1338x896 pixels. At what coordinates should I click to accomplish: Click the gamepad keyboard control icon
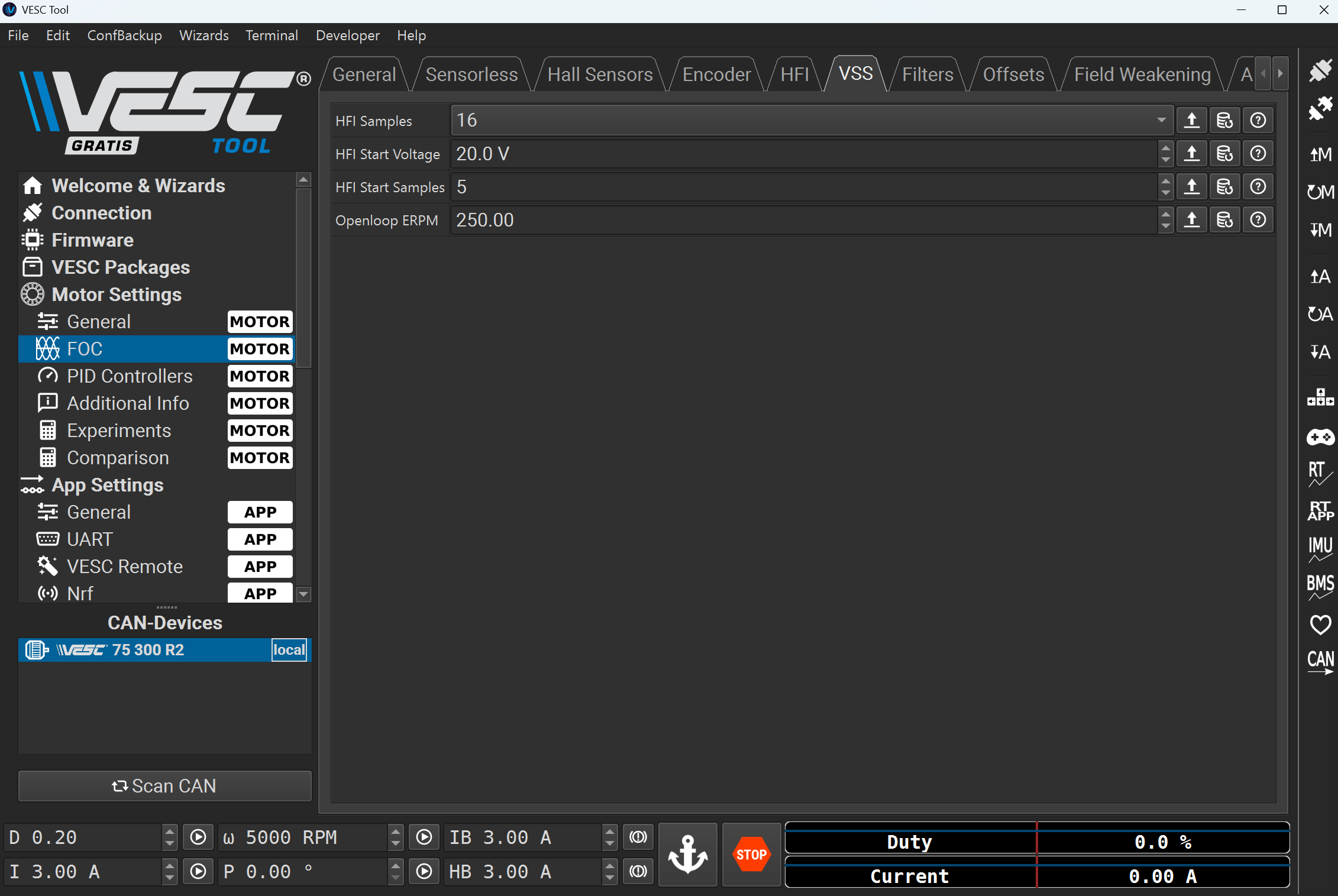(1320, 437)
